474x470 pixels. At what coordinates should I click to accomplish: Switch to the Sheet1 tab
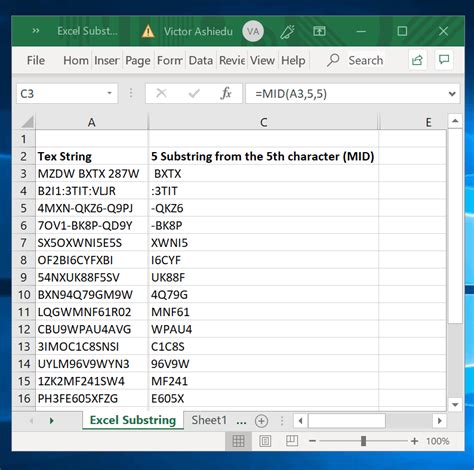click(x=209, y=420)
